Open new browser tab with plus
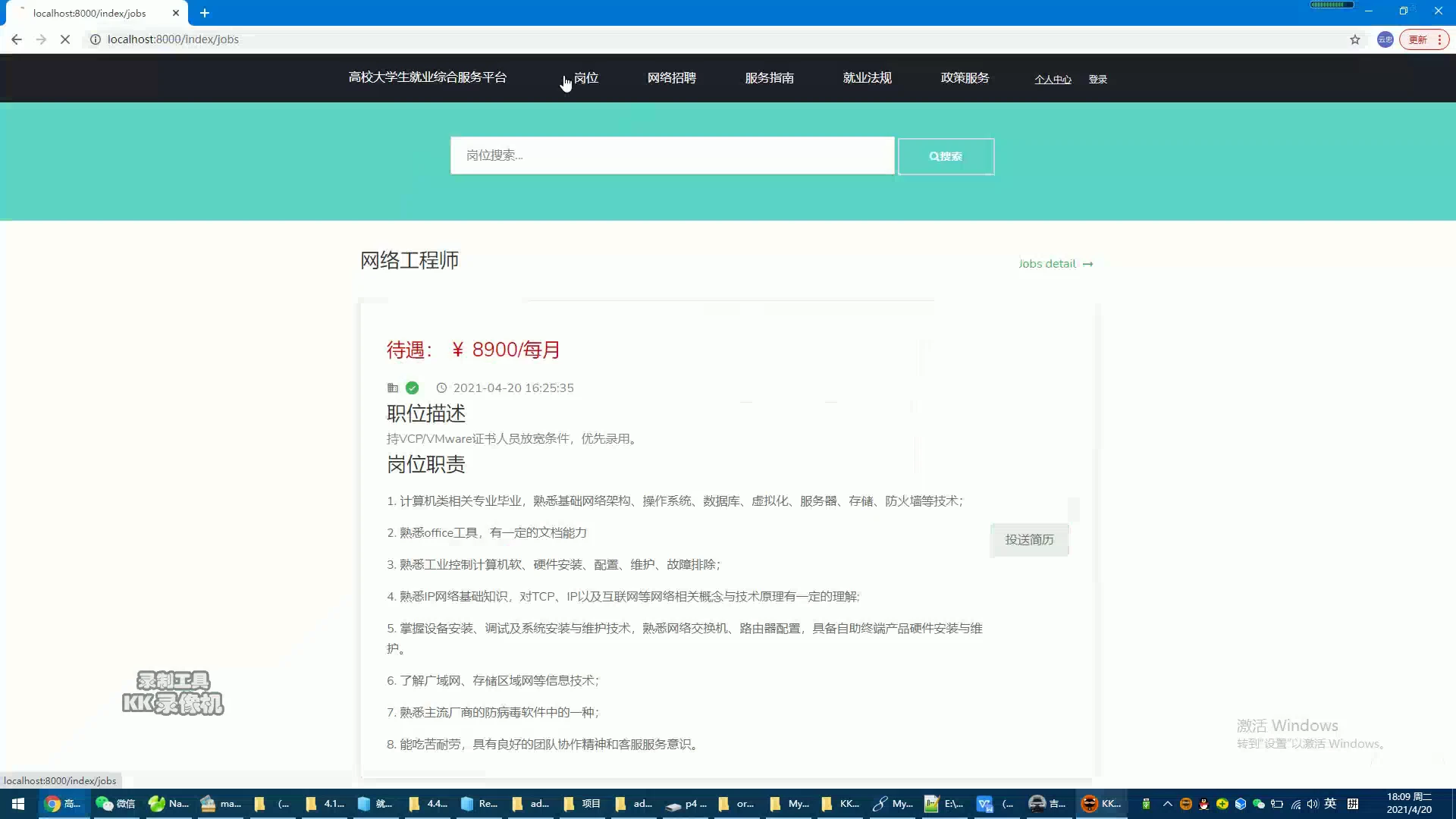 coord(205,13)
